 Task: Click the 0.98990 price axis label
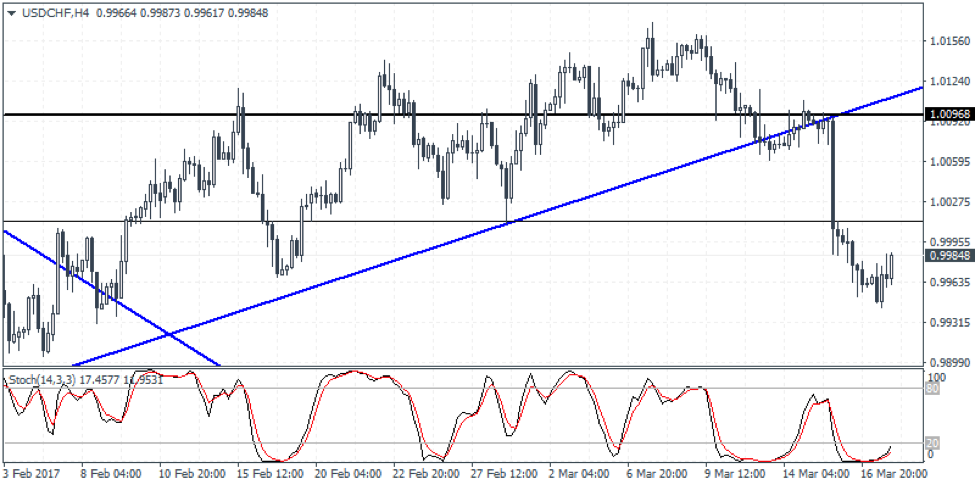(948, 363)
